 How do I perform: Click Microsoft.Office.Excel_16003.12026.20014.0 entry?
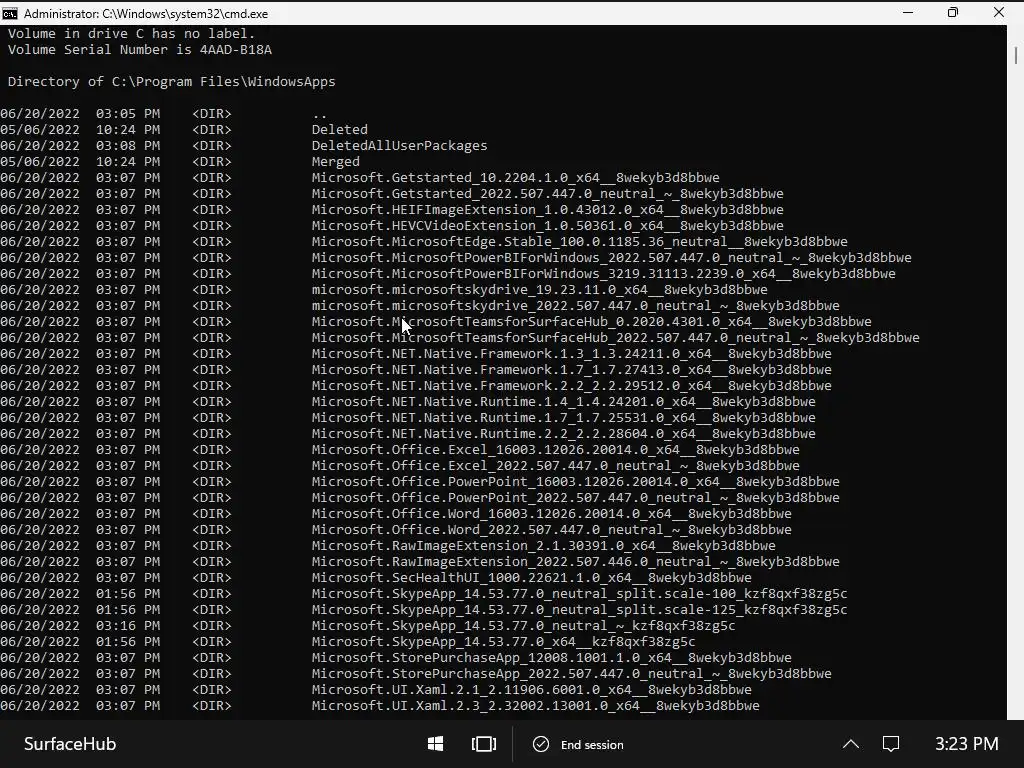[555, 449]
